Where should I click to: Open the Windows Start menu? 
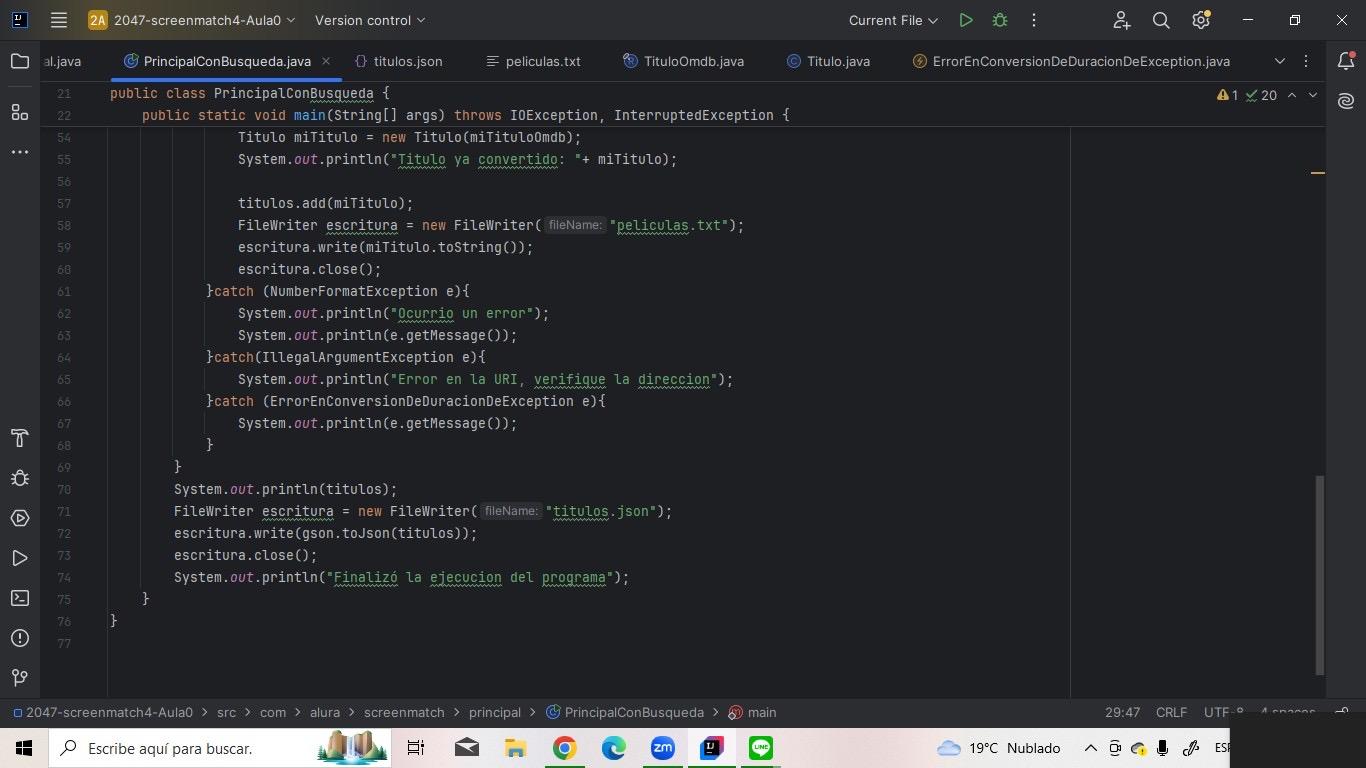point(24,748)
